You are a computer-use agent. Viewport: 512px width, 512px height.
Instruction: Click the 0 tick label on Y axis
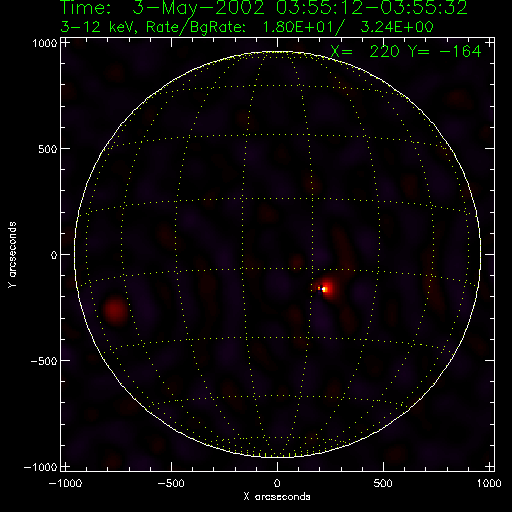click(x=54, y=255)
